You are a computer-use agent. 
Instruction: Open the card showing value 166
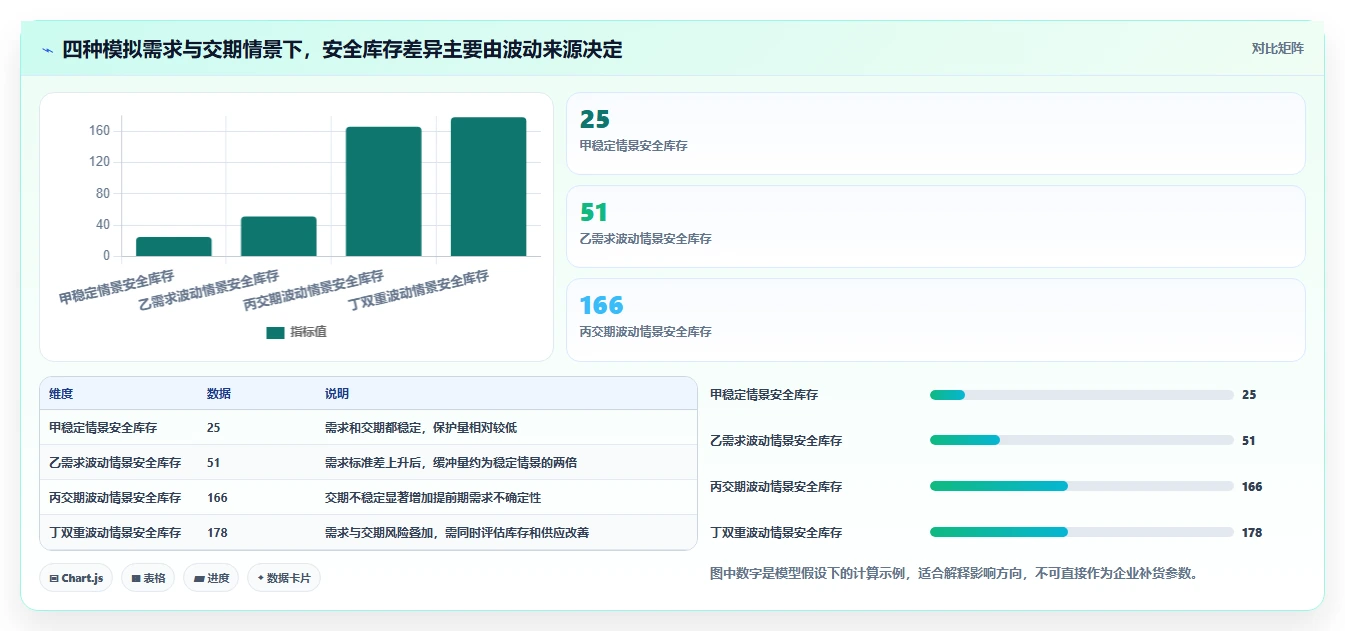[935, 320]
